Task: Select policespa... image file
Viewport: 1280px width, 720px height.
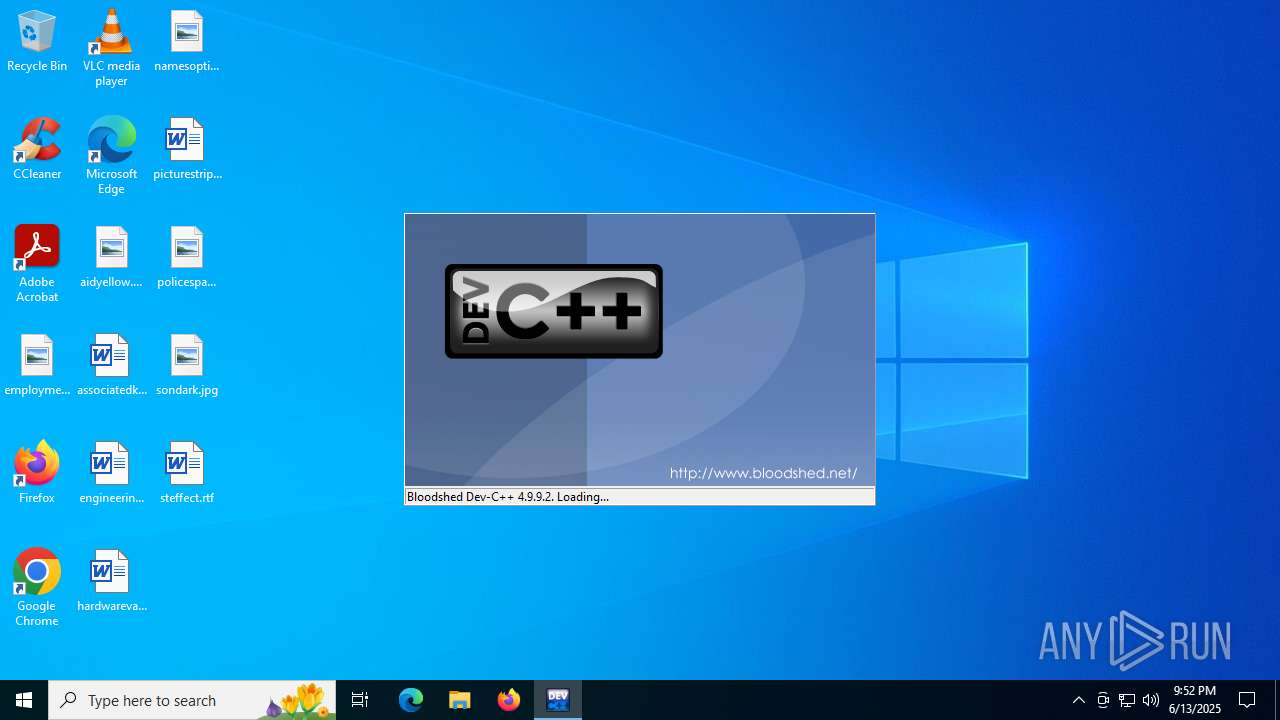Action: (x=186, y=257)
